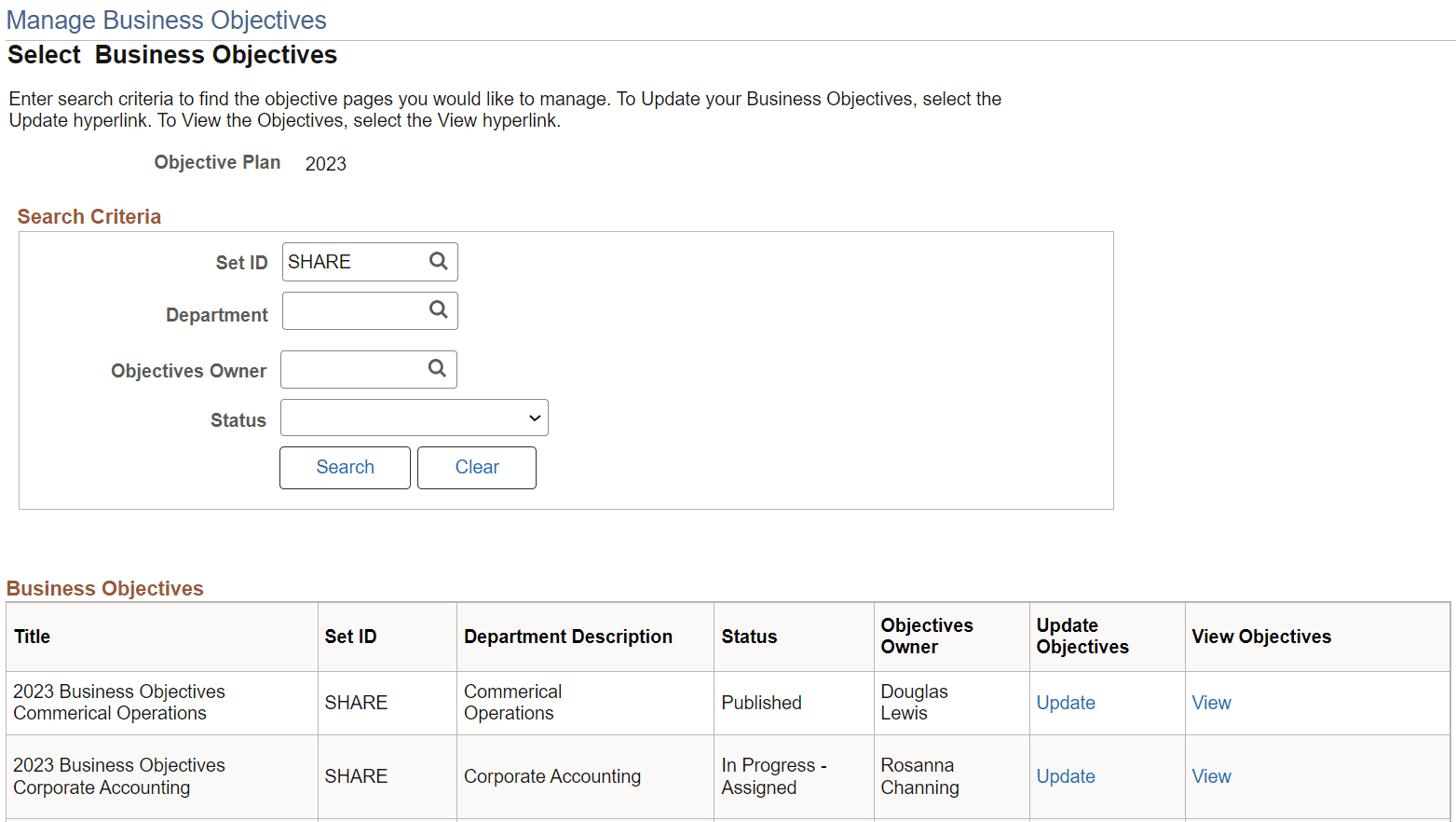1456x822 pixels.
Task: Click the Clear button
Action: tap(476, 467)
